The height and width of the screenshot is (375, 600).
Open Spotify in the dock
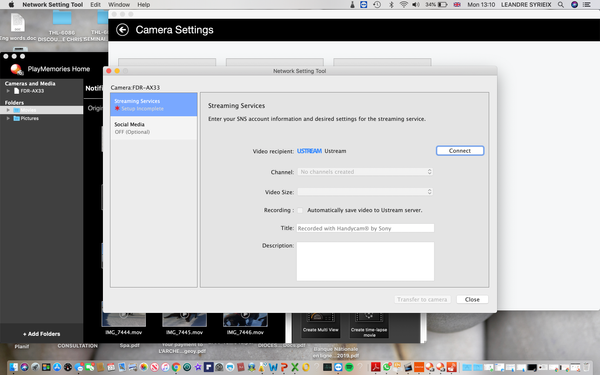349,367
